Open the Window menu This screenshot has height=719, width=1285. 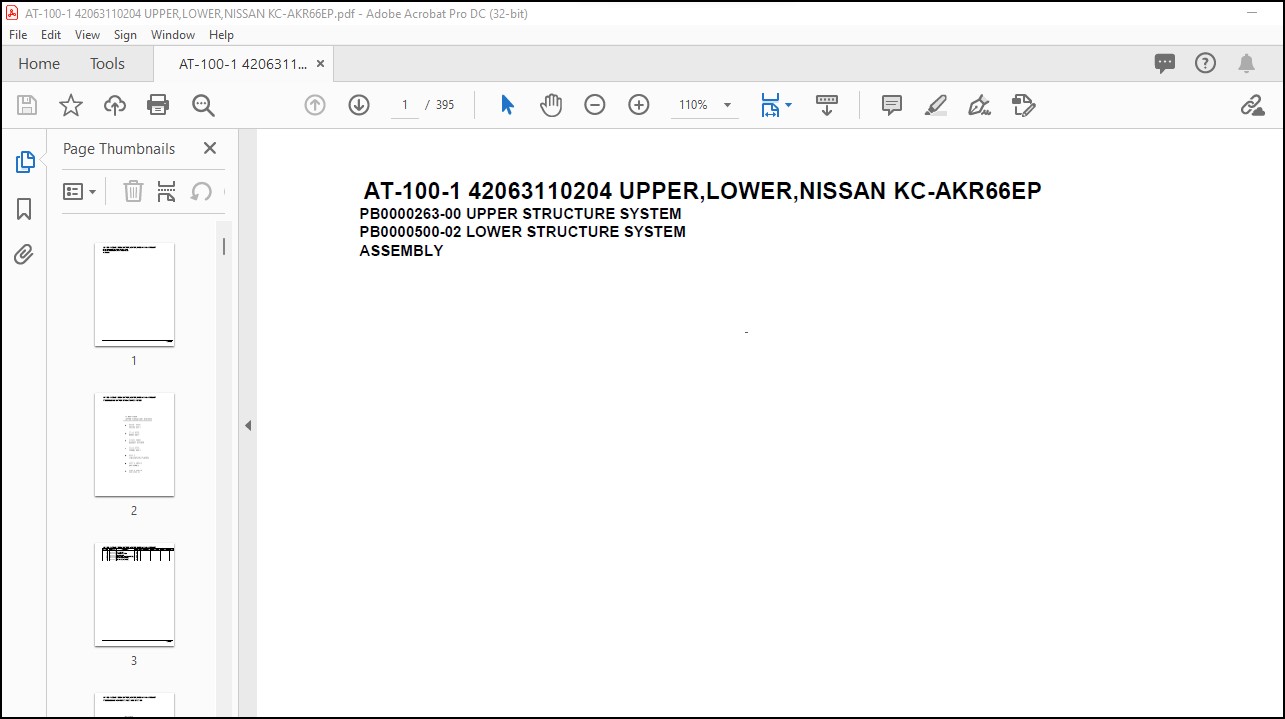pyautogui.click(x=173, y=34)
